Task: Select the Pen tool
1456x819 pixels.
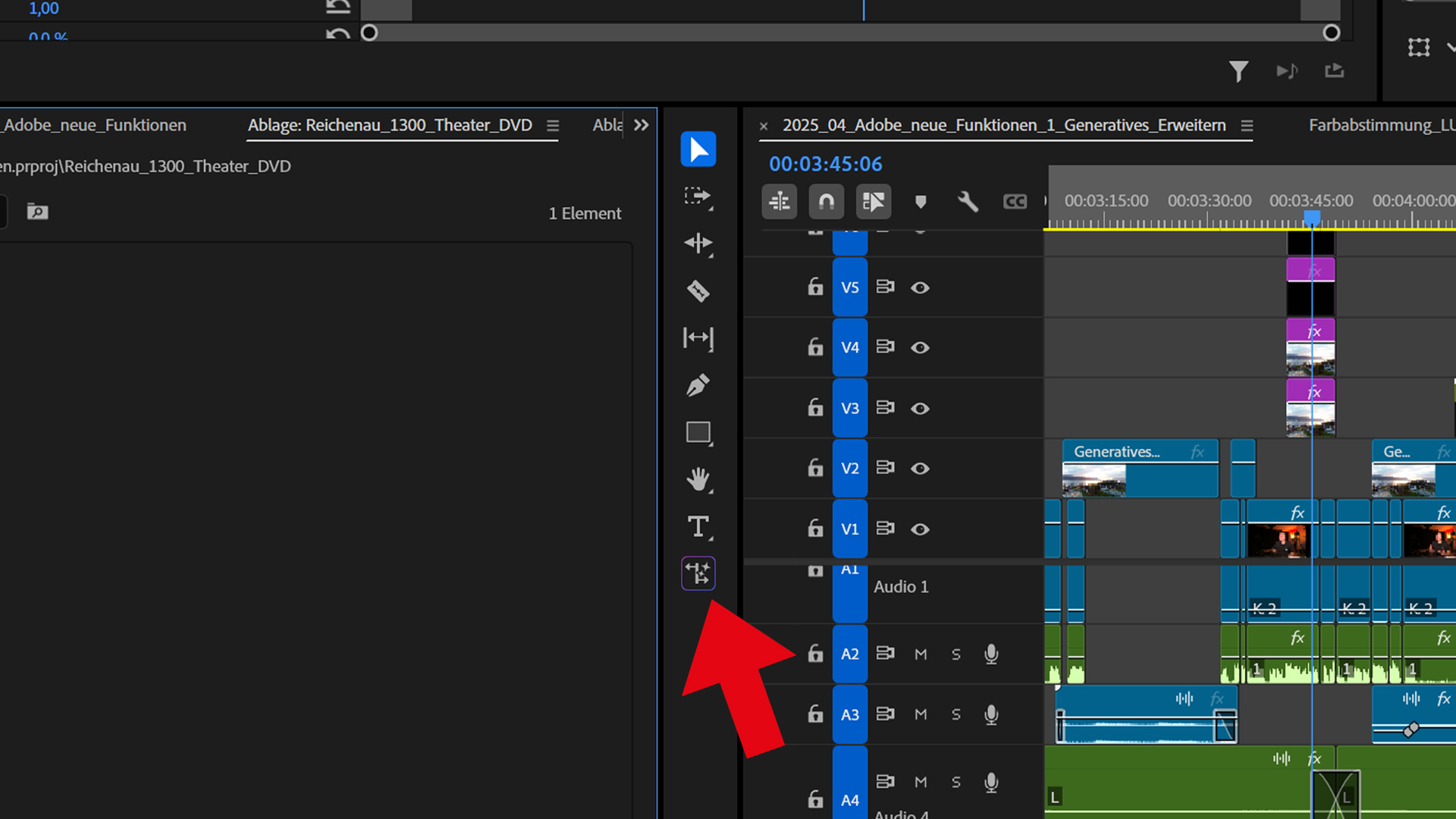Action: pyautogui.click(x=698, y=385)
